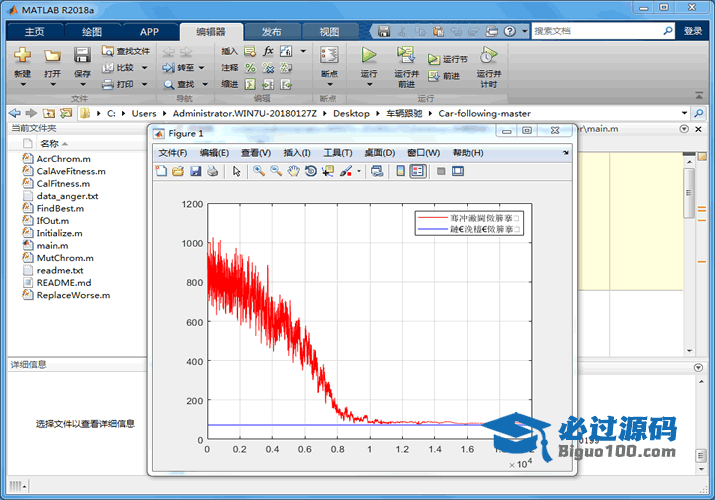Toggle the insert legend button

[x=418, y=171]
